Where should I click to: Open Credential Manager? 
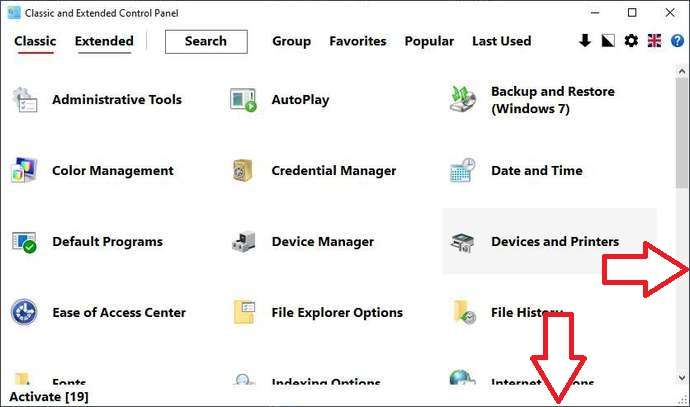click(x=333, y=171)
